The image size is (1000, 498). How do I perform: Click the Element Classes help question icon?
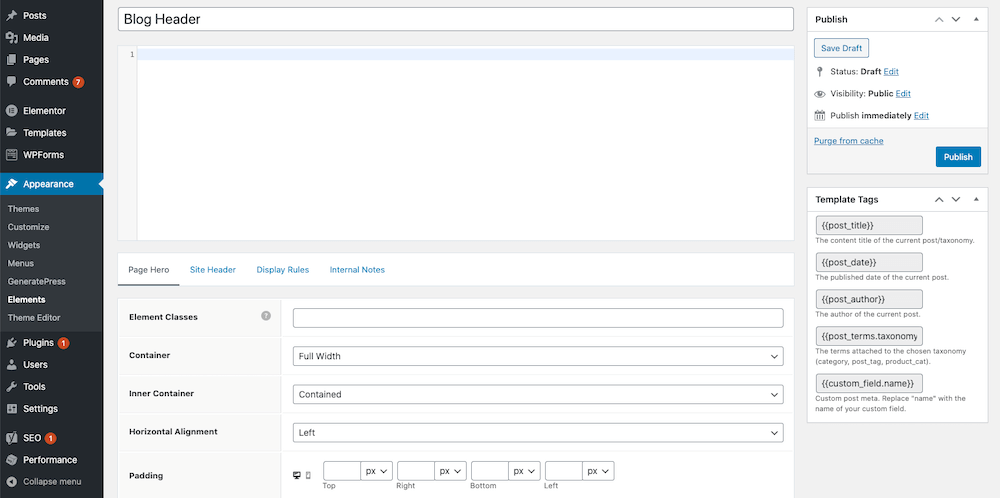[266, 316]
